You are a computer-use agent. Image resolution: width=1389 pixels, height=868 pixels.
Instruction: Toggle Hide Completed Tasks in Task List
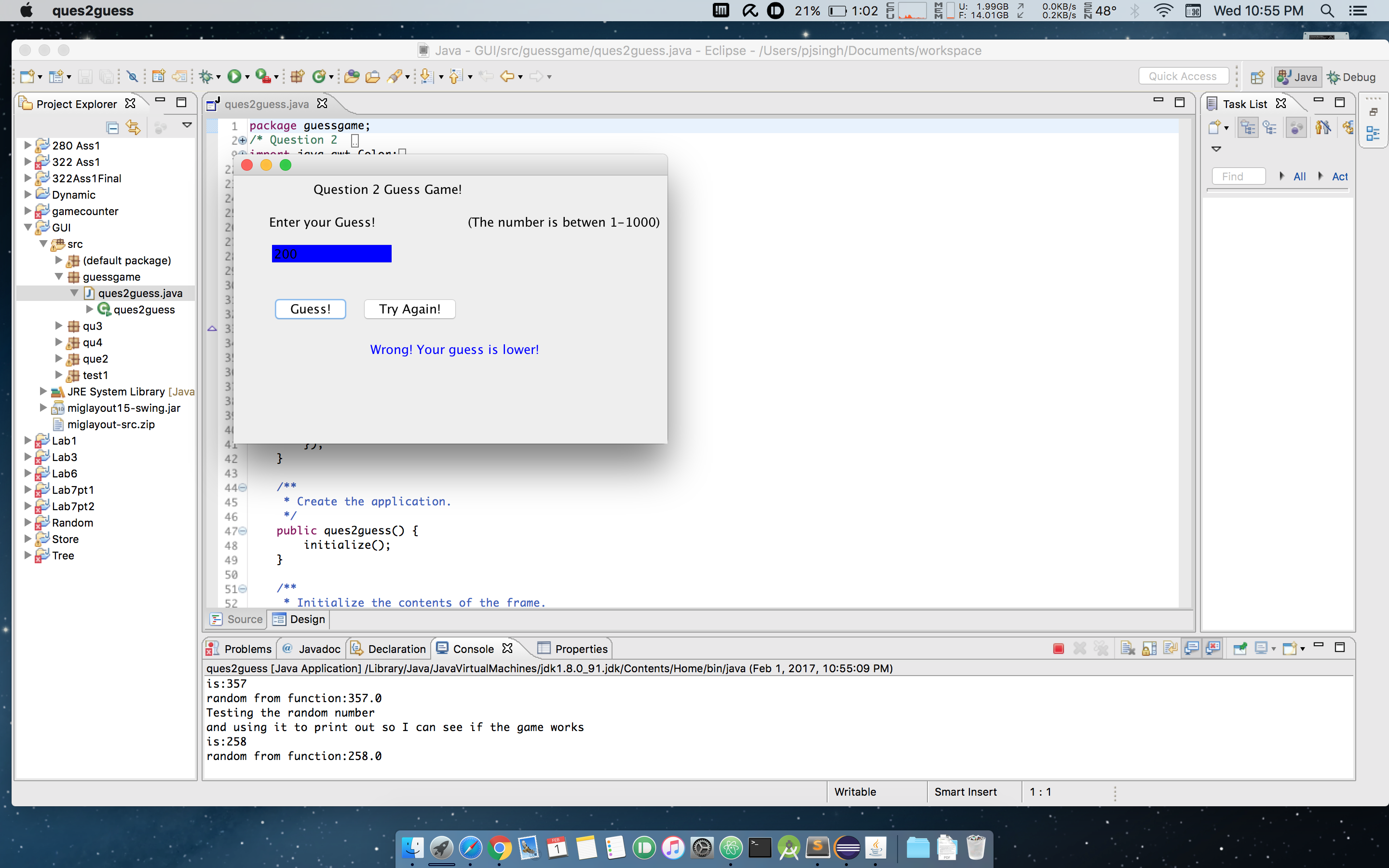point(1323,127)
